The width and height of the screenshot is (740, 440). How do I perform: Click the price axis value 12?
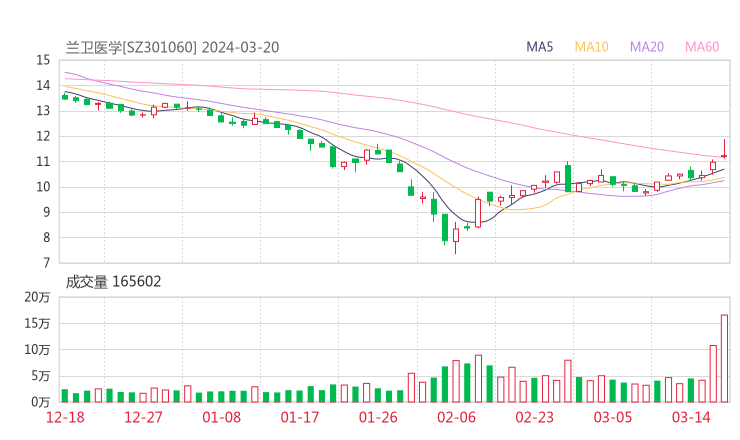pyautogui.click(x=43, y=136)
